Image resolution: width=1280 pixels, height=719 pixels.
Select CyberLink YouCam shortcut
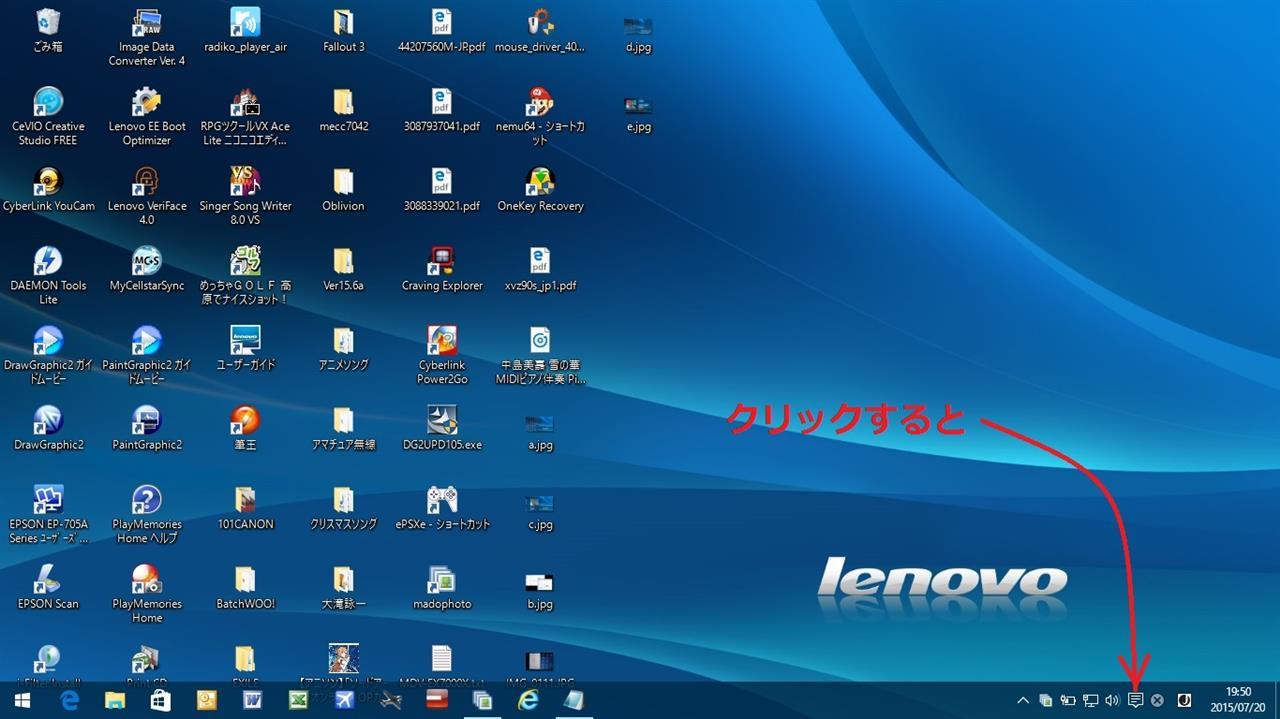coord(48,189)
